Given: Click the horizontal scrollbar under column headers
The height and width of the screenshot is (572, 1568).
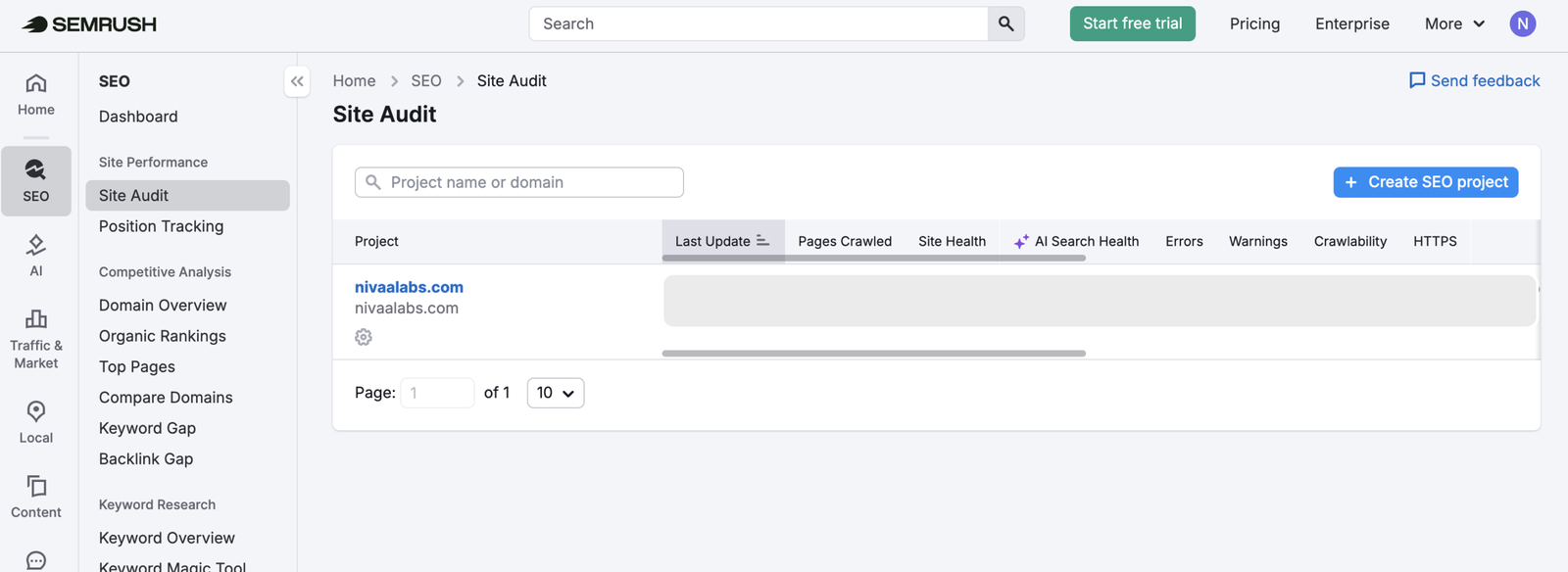Looking at the screenshot, I should pos(874,259).
